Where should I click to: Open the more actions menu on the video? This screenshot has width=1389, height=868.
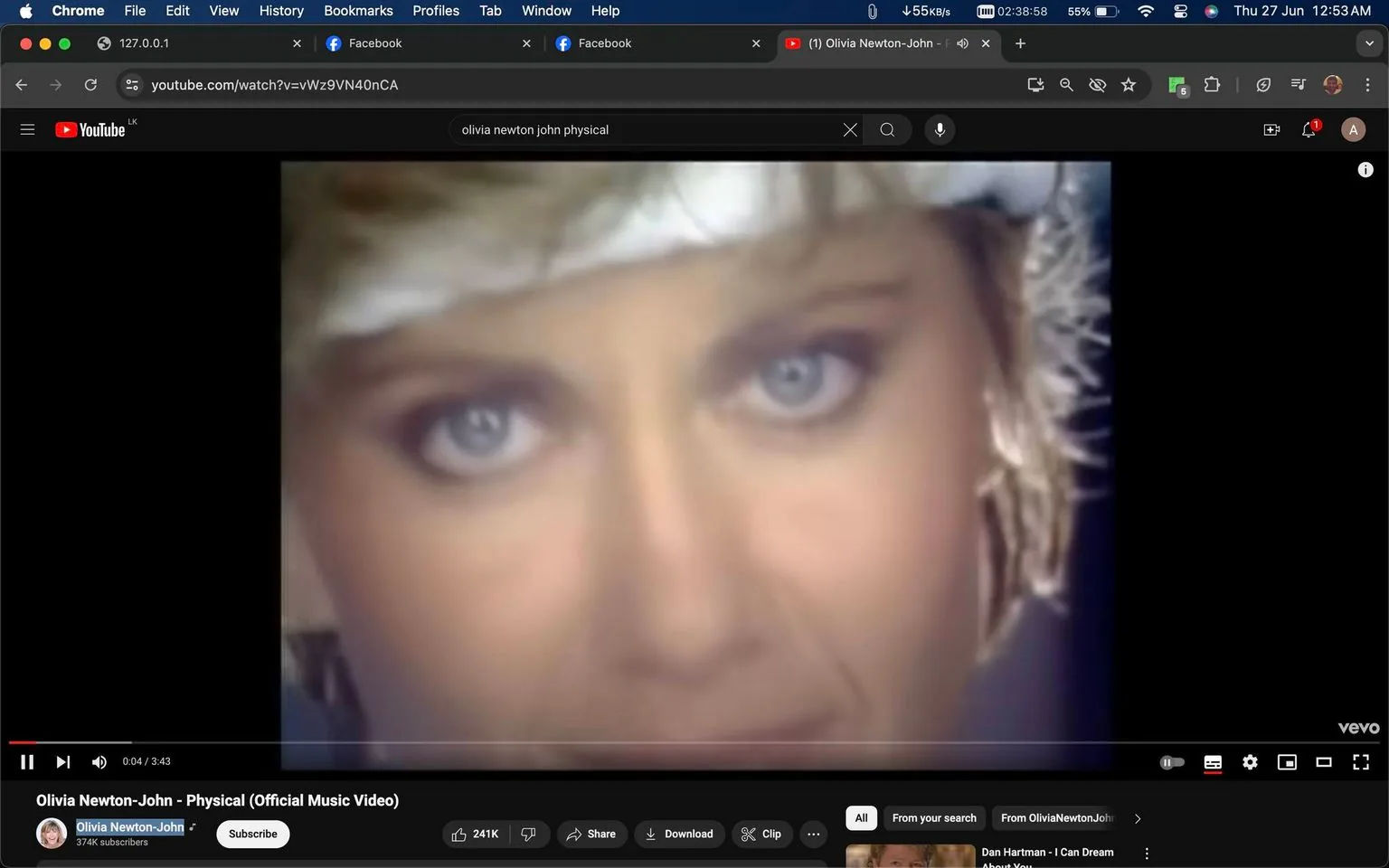(x=813, y=834)
